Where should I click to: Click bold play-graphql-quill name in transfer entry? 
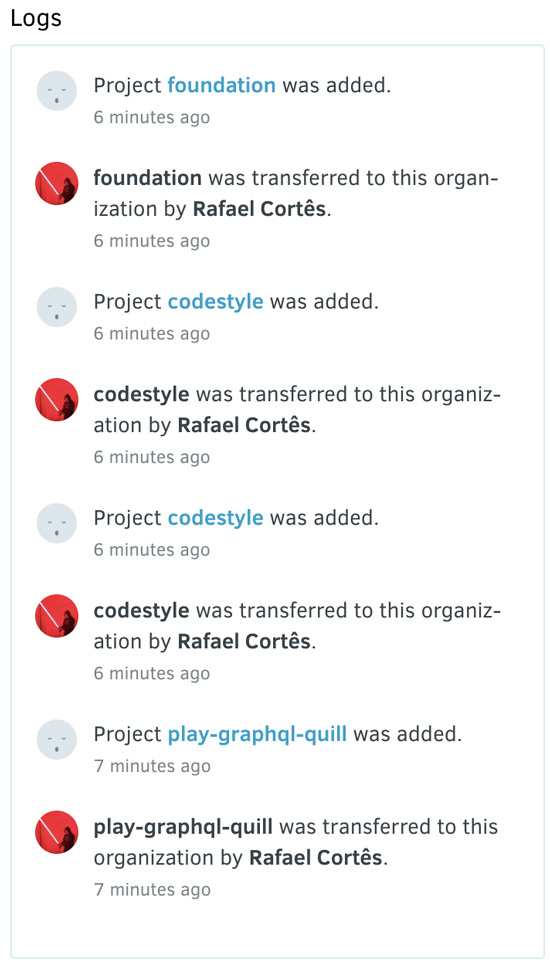183,827
